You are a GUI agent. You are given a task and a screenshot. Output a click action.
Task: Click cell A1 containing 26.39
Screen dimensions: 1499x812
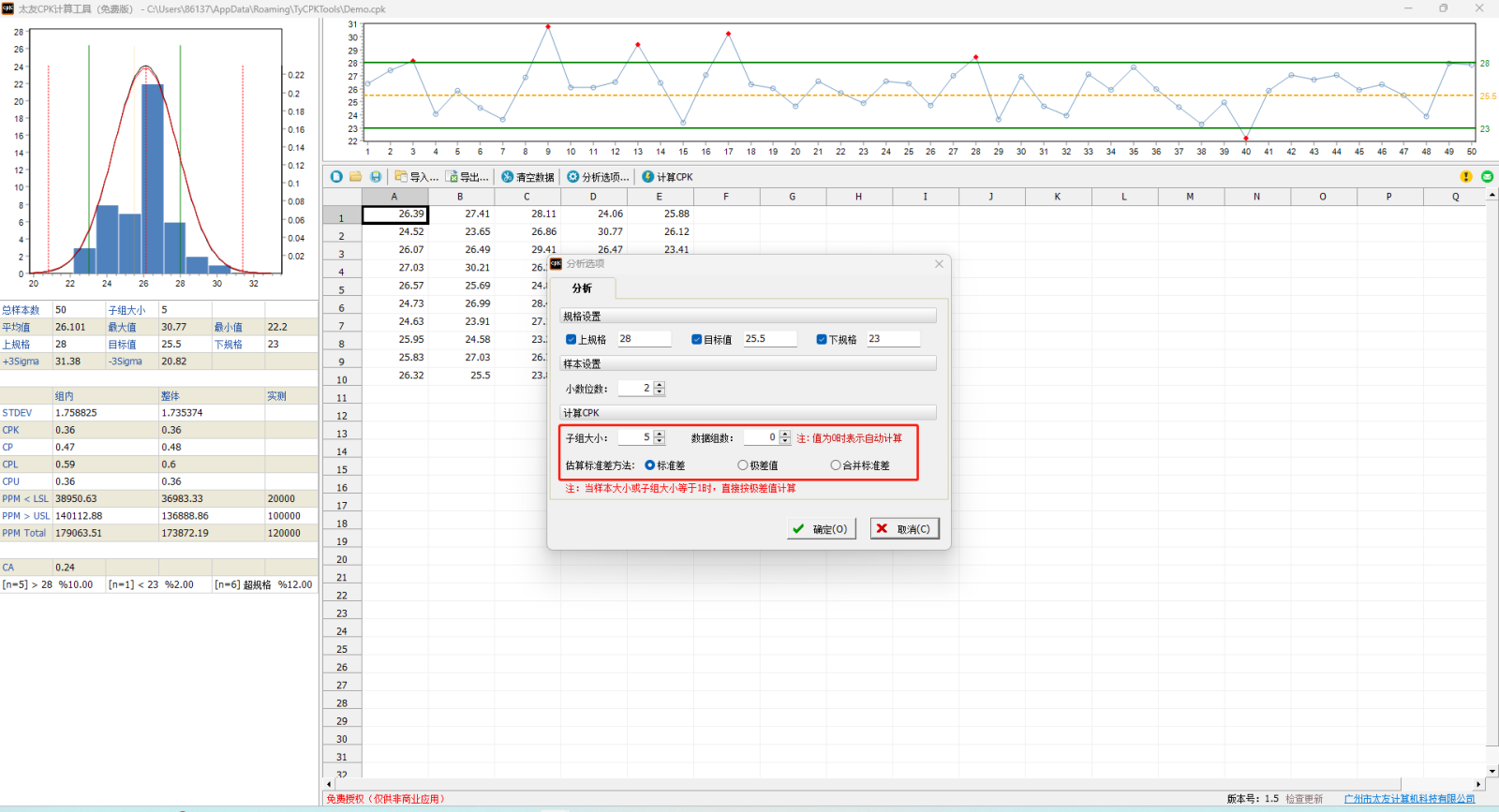coord(394,214)
